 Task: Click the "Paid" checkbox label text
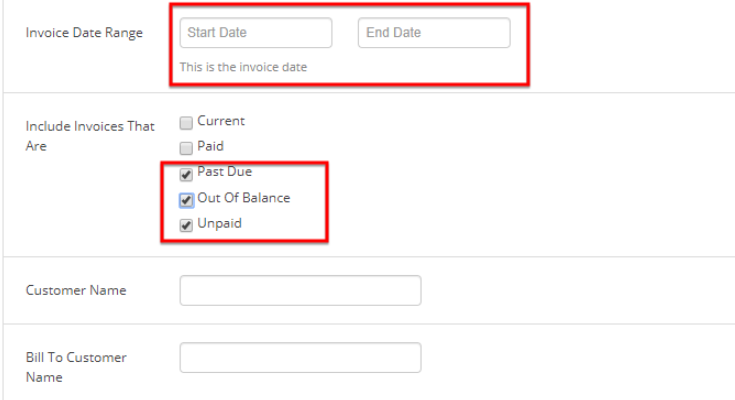pyautogui.click(x=210, y=146)
